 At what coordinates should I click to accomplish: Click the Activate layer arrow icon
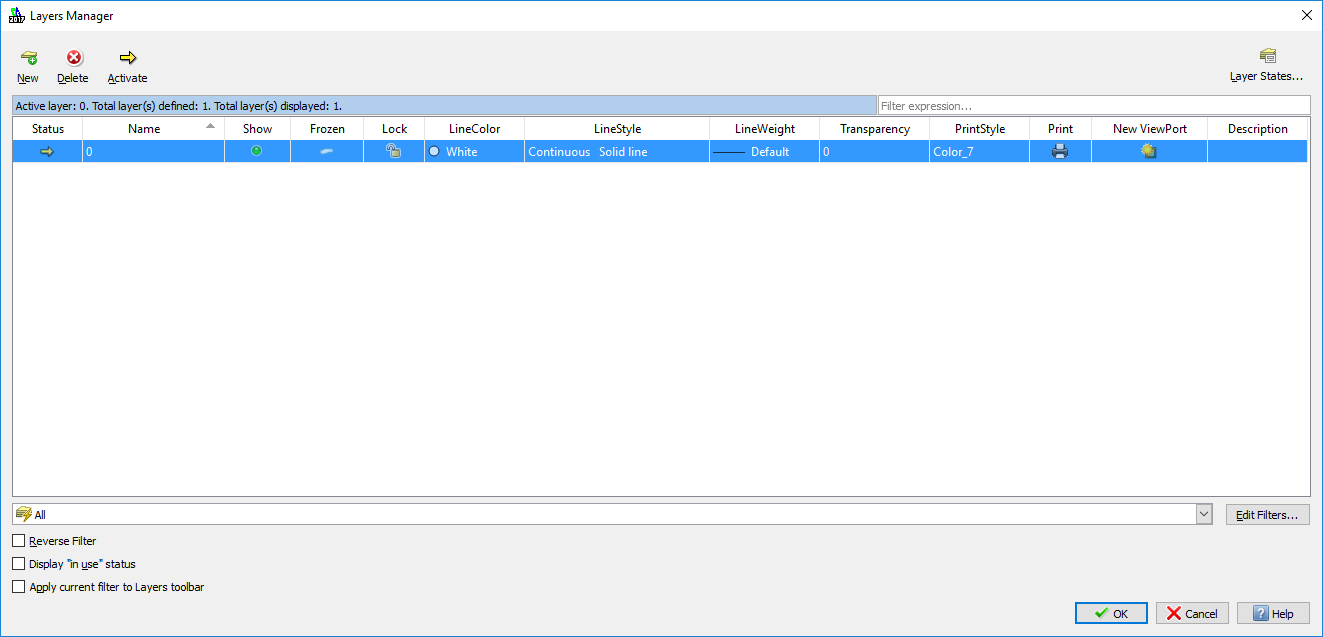(127, 58)
